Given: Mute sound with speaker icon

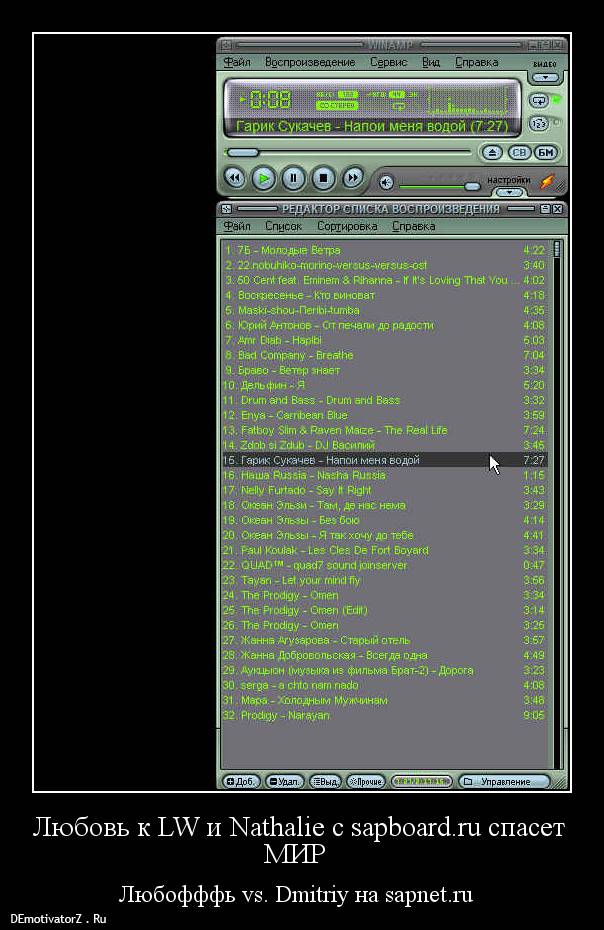Looking at the screenshot, I should [386, 182].
